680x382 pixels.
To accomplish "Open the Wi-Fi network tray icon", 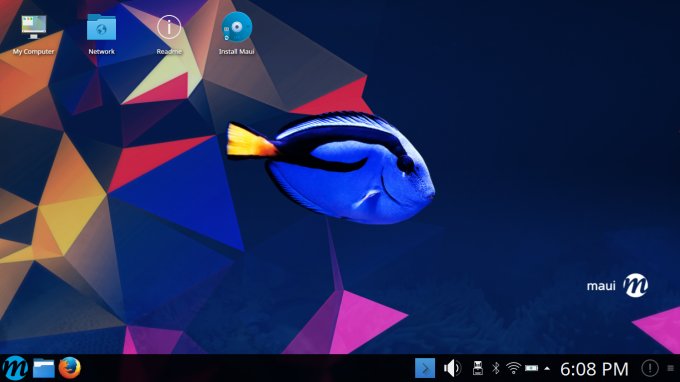I will tap(513, 368).
